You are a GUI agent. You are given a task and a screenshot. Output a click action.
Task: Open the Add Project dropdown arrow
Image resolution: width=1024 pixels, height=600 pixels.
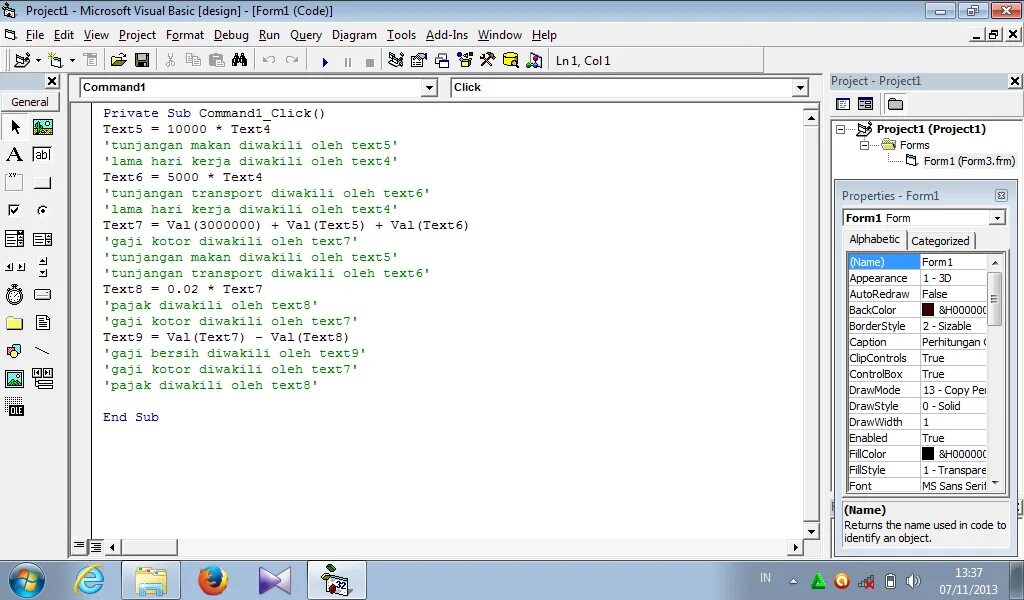tap(39, 61)
